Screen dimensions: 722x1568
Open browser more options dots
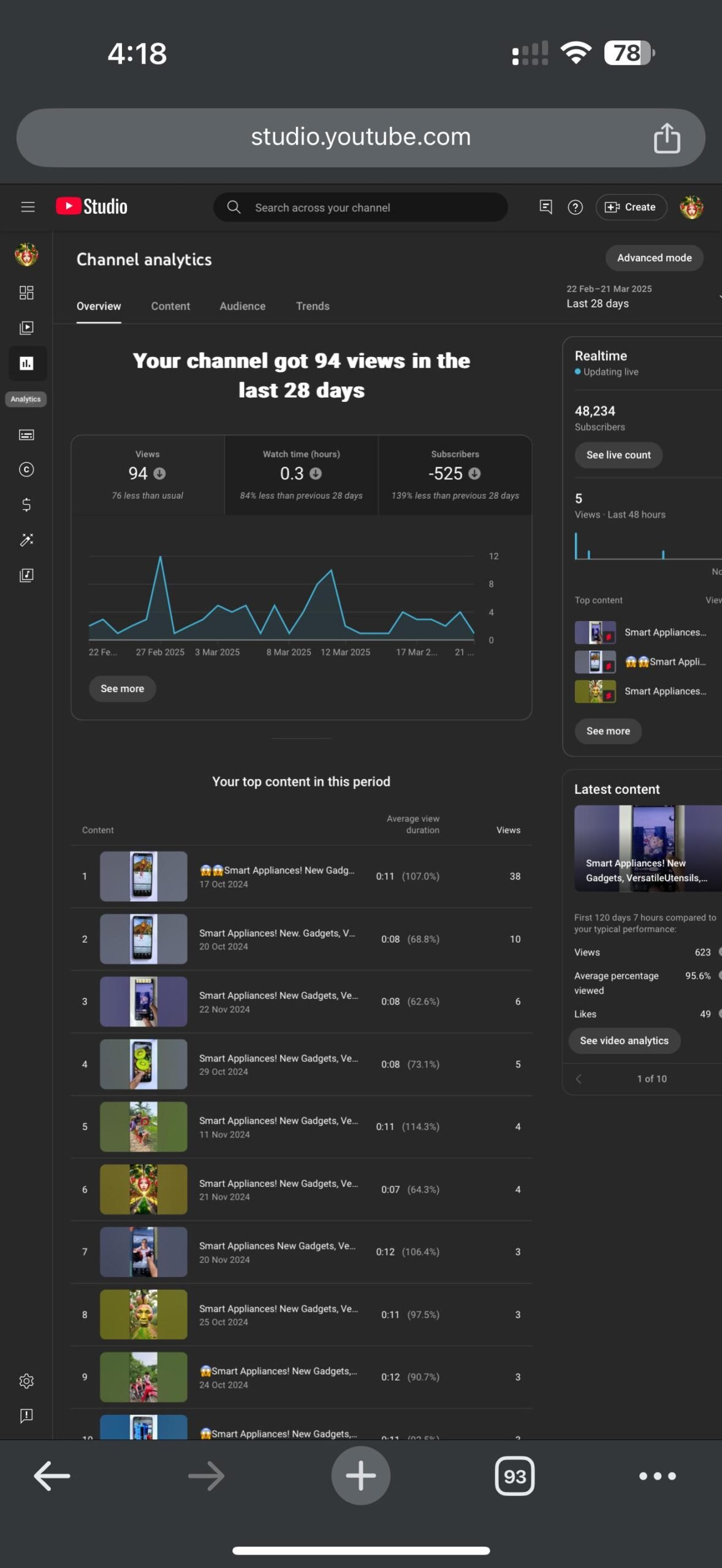(658, 1476)
